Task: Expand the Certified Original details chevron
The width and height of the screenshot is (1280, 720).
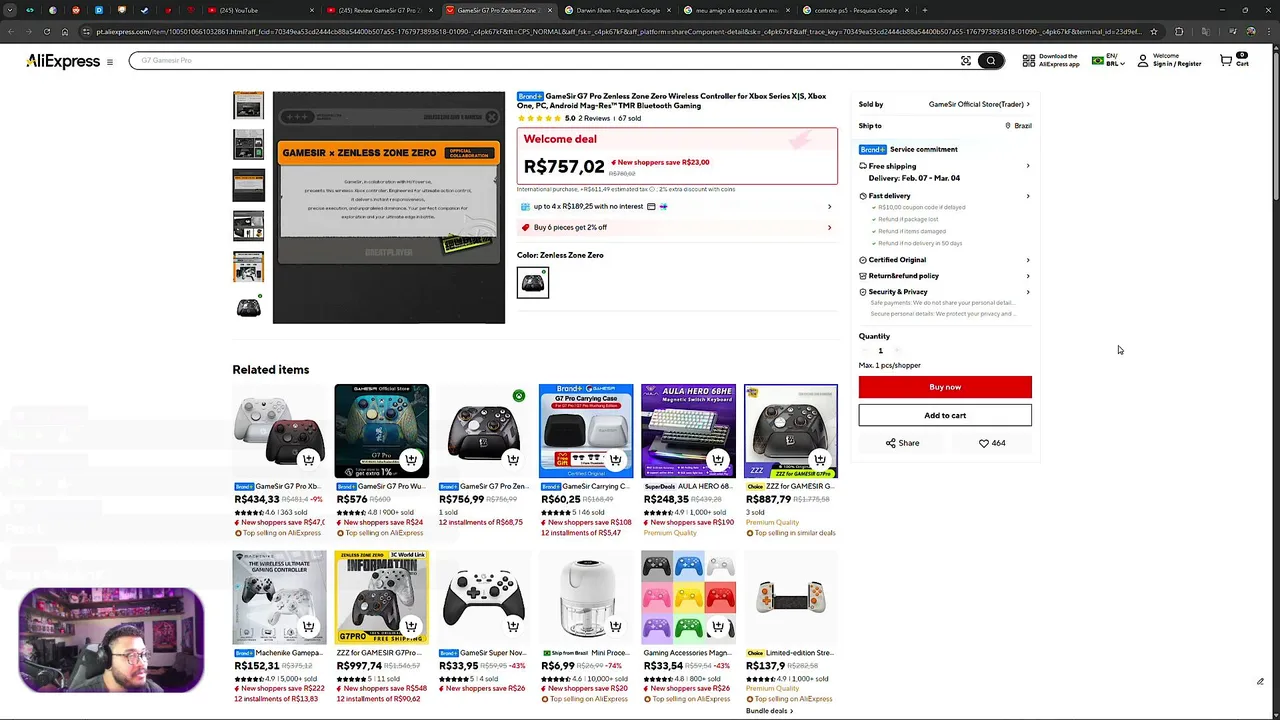Action: point(1027,260)
